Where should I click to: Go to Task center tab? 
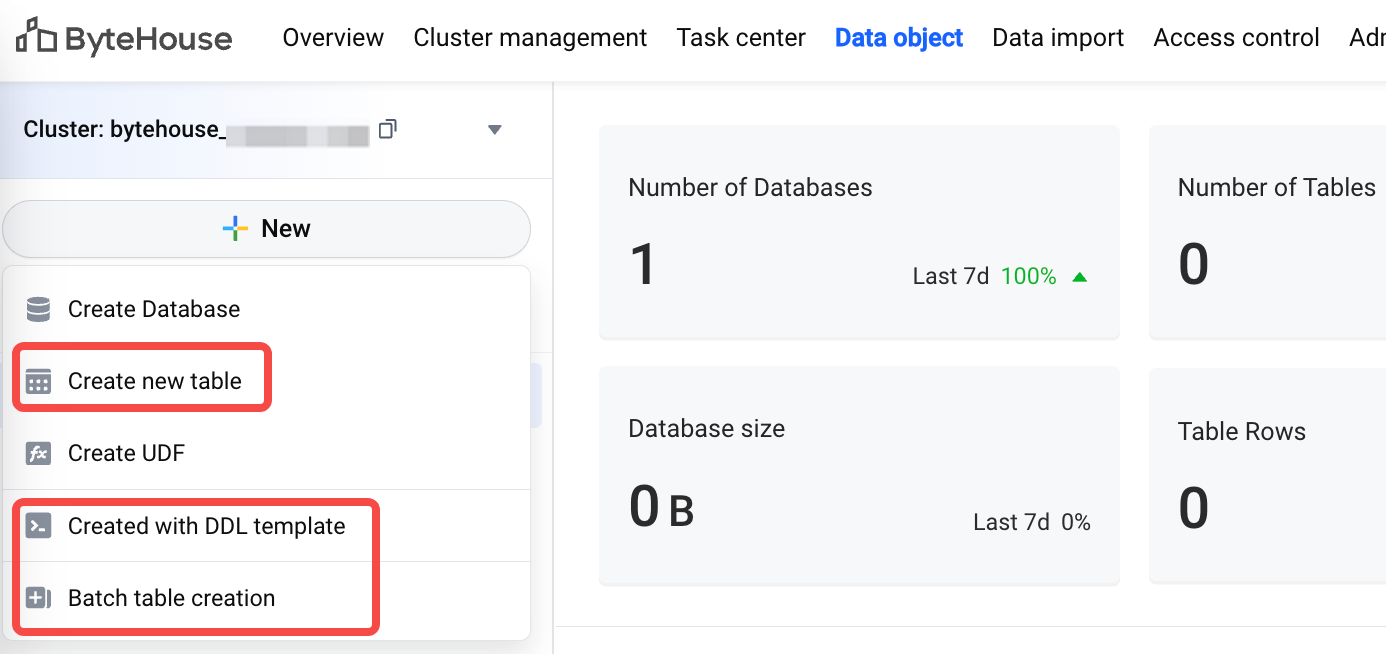click(x=741, y=38)
